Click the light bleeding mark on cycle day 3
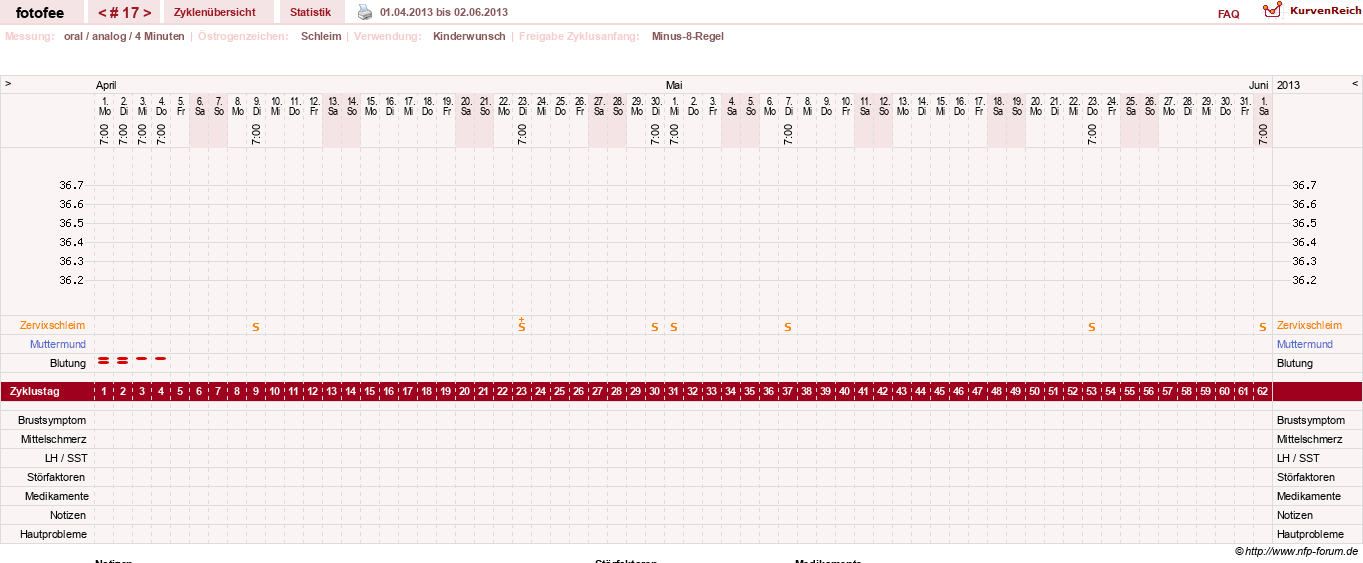Viewport: 1363px width, 563px height. pyautogui.click(x=142, y=358)
